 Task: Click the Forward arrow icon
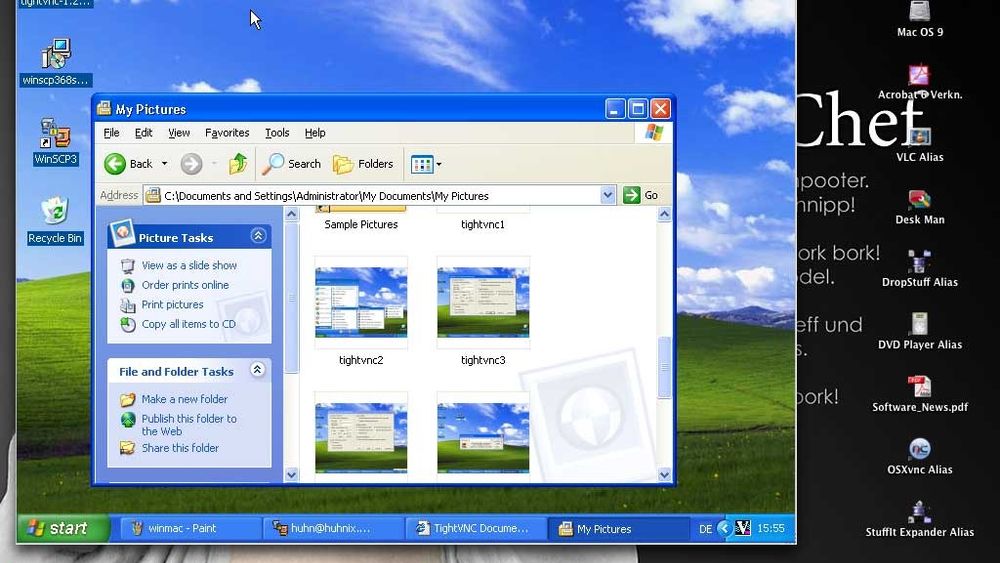pyautogui.click(x=191, y=164)
